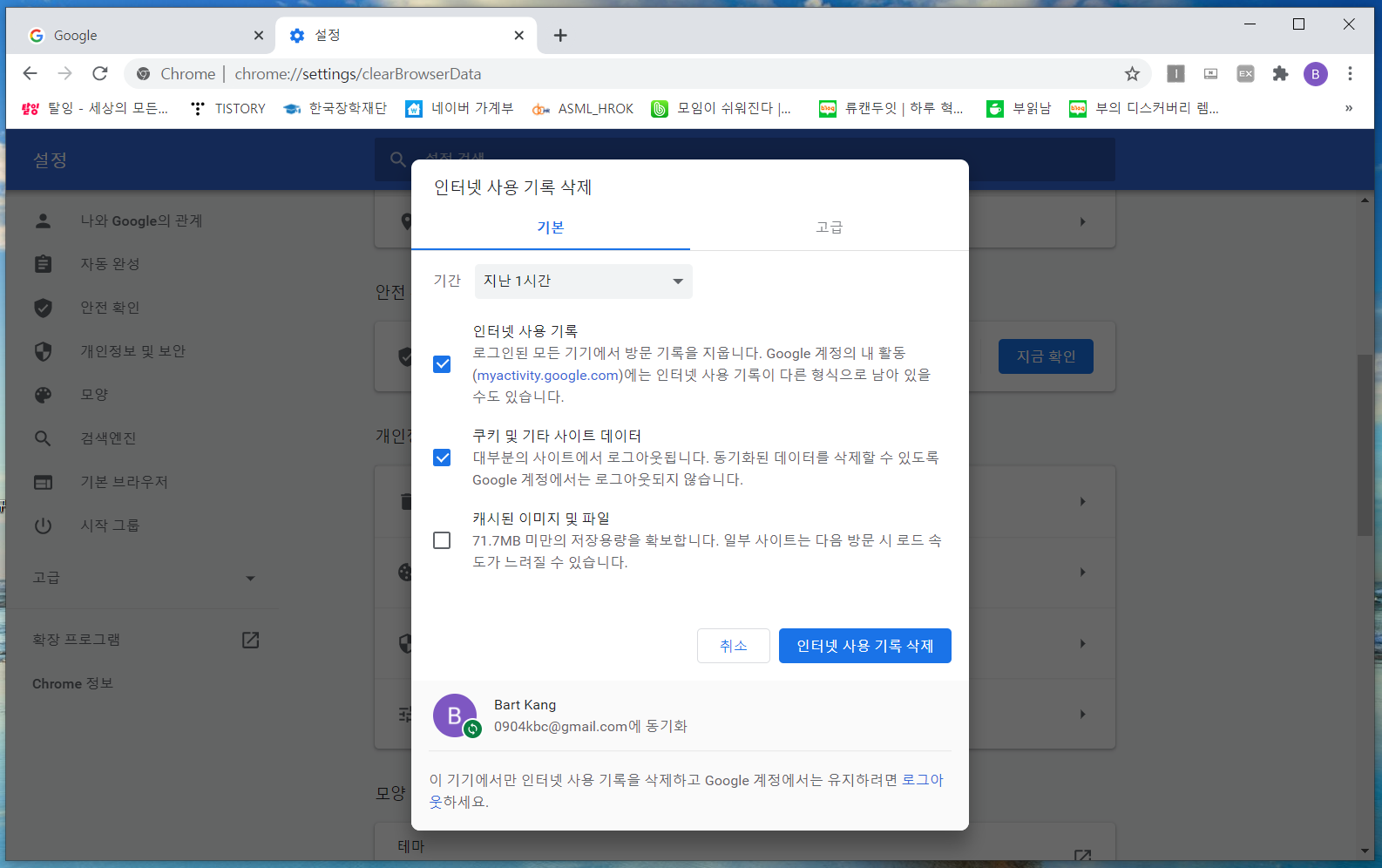The height and width of the screenshot is (868, 1382).
Task: Uncheck 쿠키 및 기타 사이트 데이터 checkbox
Action: pos(442,458)
